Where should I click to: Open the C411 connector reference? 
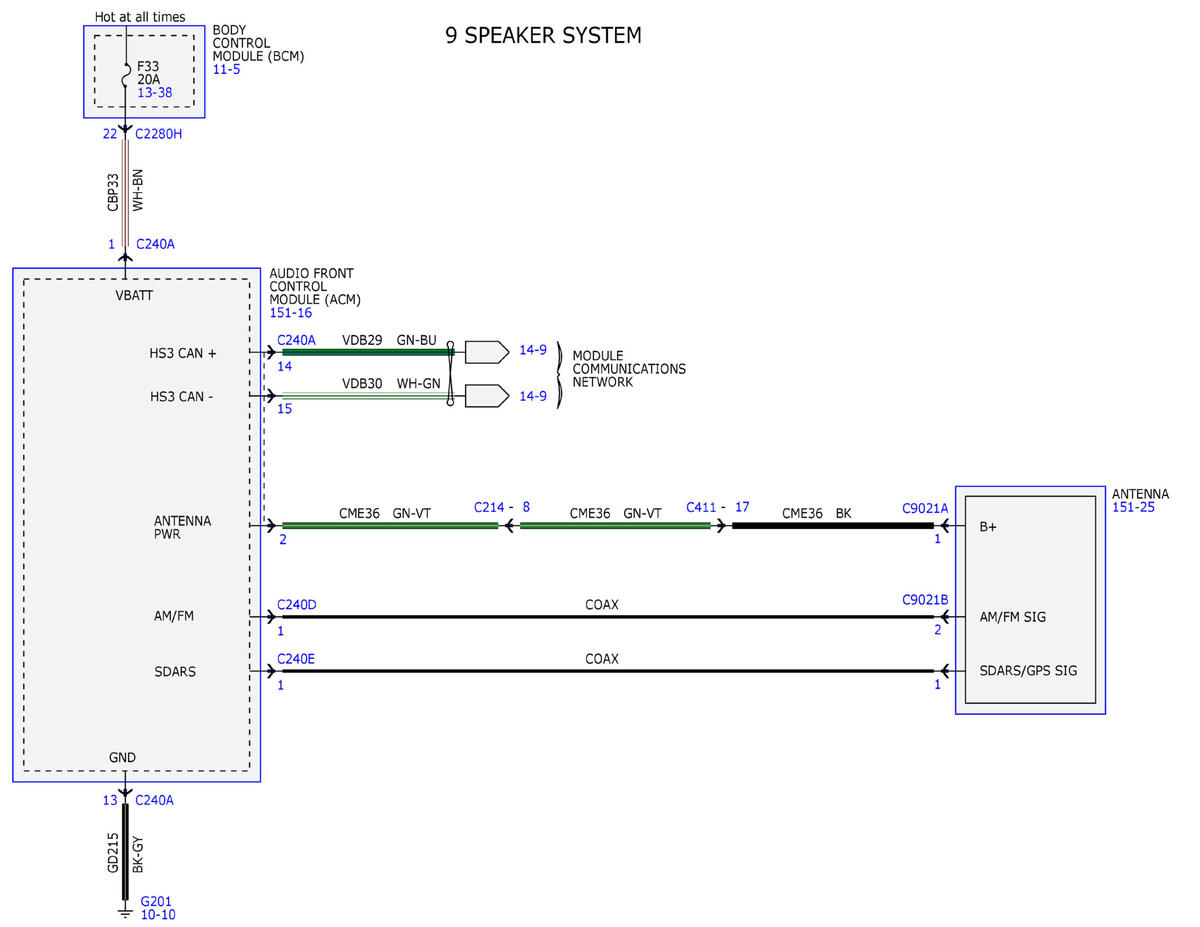(702, 507)
